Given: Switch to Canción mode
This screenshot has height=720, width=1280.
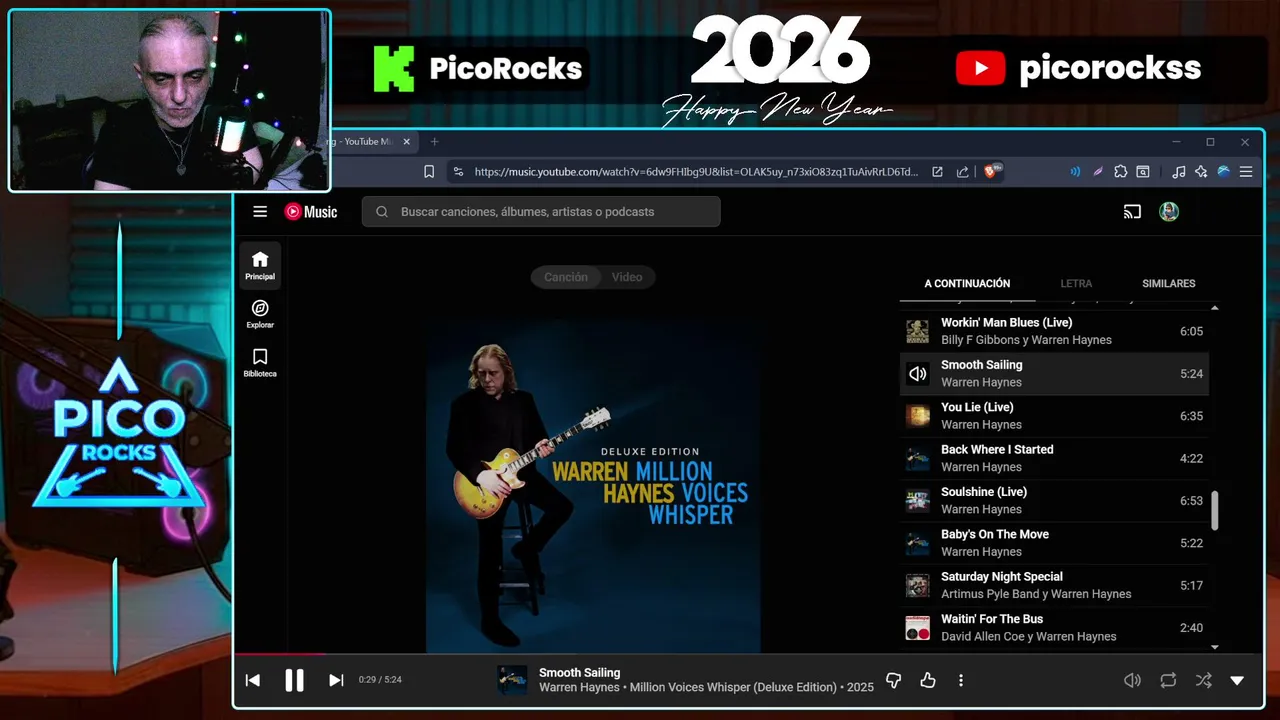Looking at the screenshot, I should click(x=566, y=277).
